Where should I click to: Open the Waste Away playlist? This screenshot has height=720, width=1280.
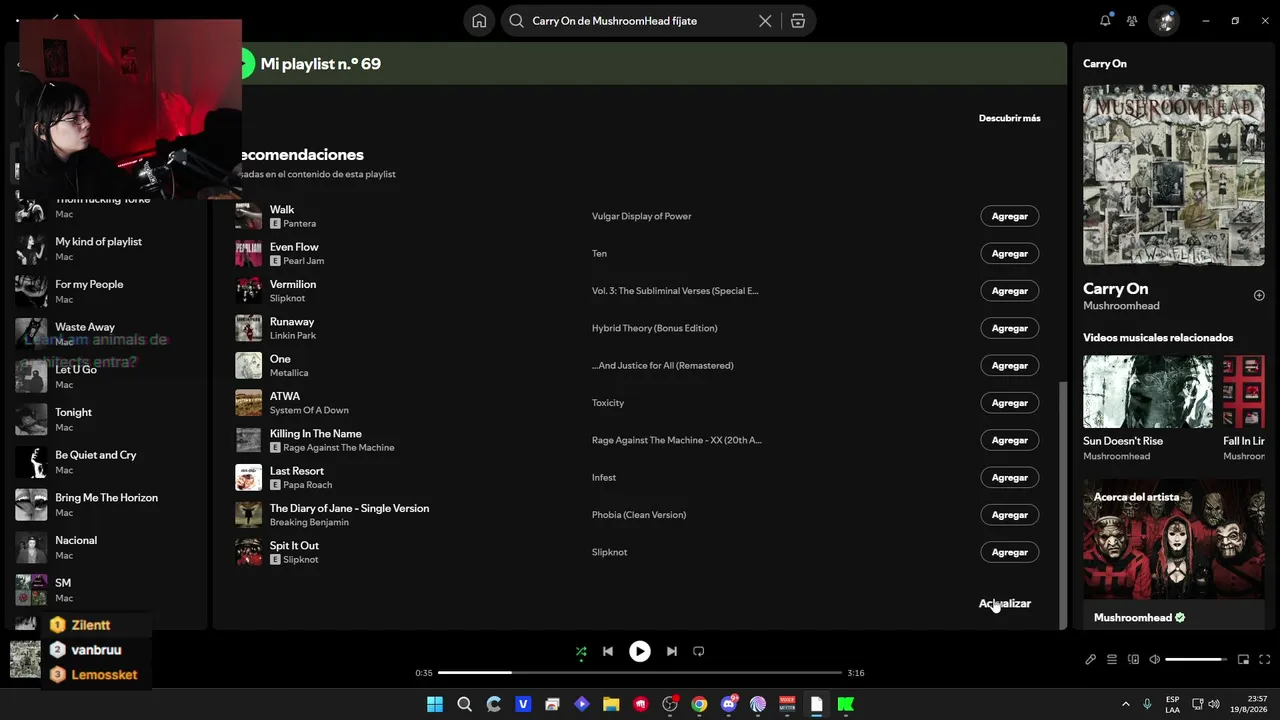point(108,334)
